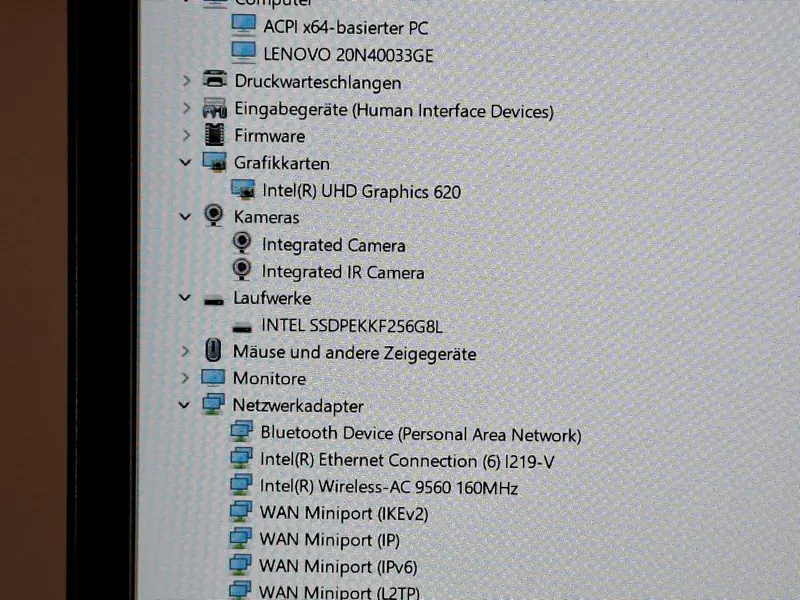The height and width of the screenshot is (600, 800).
Task: Select the Integrated IR Camera entry
Action: pos(342,272)
